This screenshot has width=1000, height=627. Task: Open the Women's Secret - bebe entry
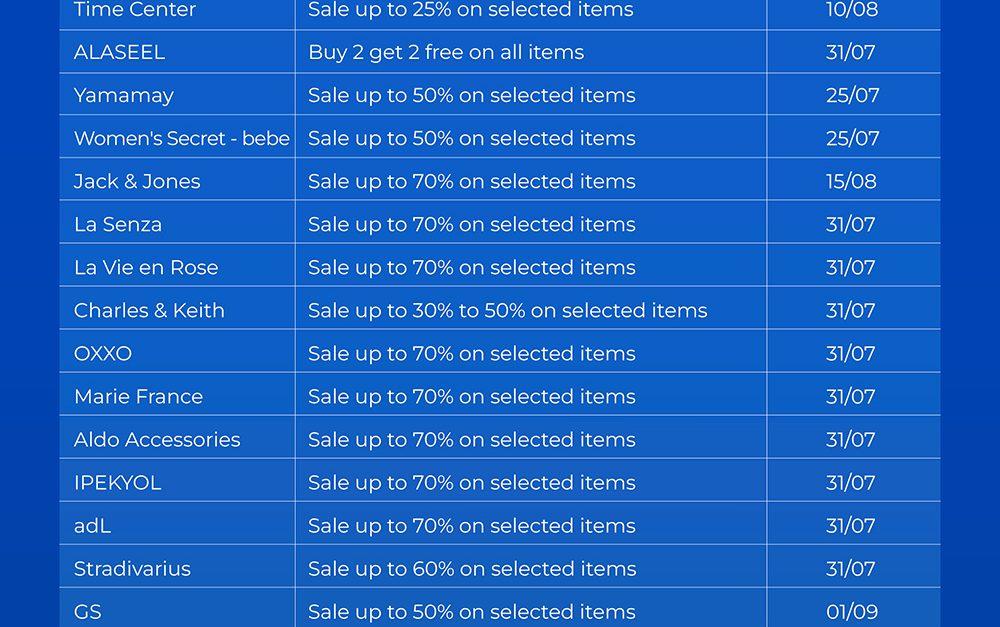pos(181,138)
